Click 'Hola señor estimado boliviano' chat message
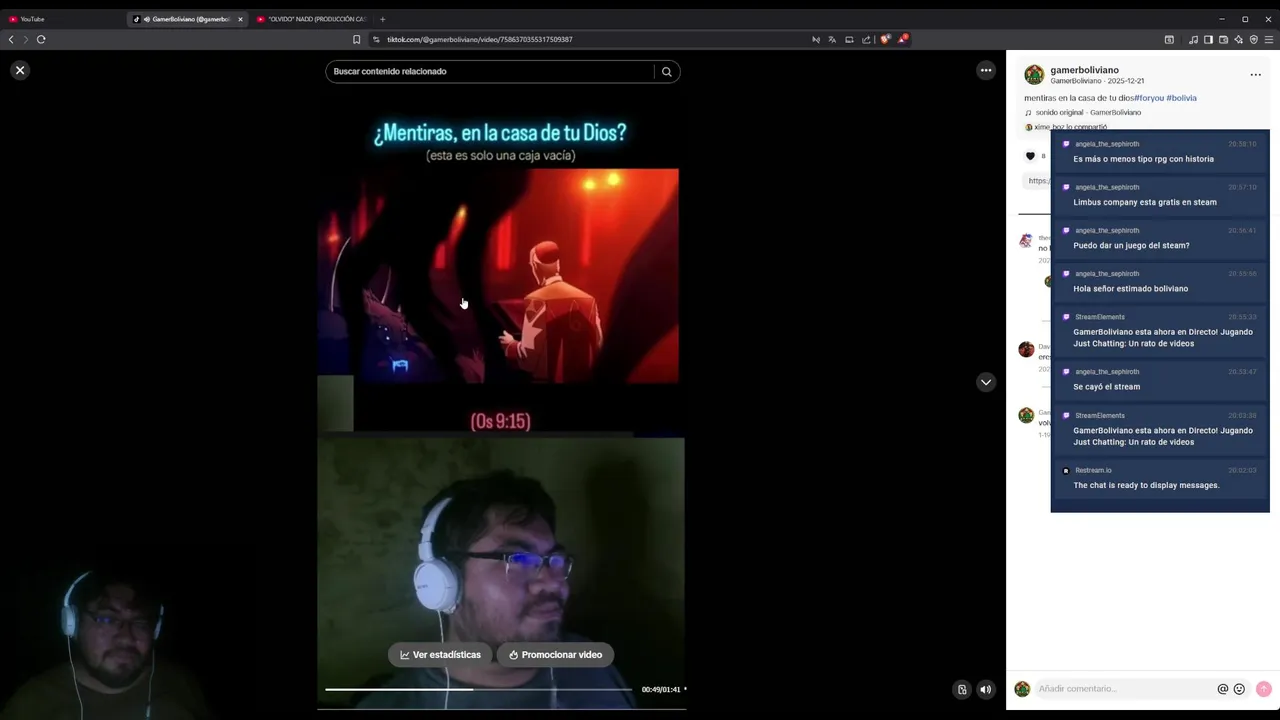The height and width of the screenshot is (720, 1280). pyautogui.click(x=1130, y=288)
